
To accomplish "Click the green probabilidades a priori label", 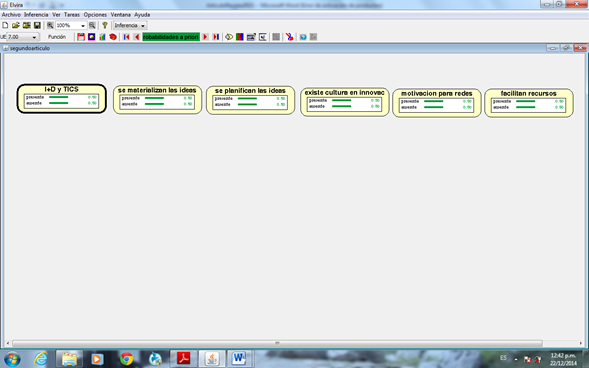I will click(171, 37).
